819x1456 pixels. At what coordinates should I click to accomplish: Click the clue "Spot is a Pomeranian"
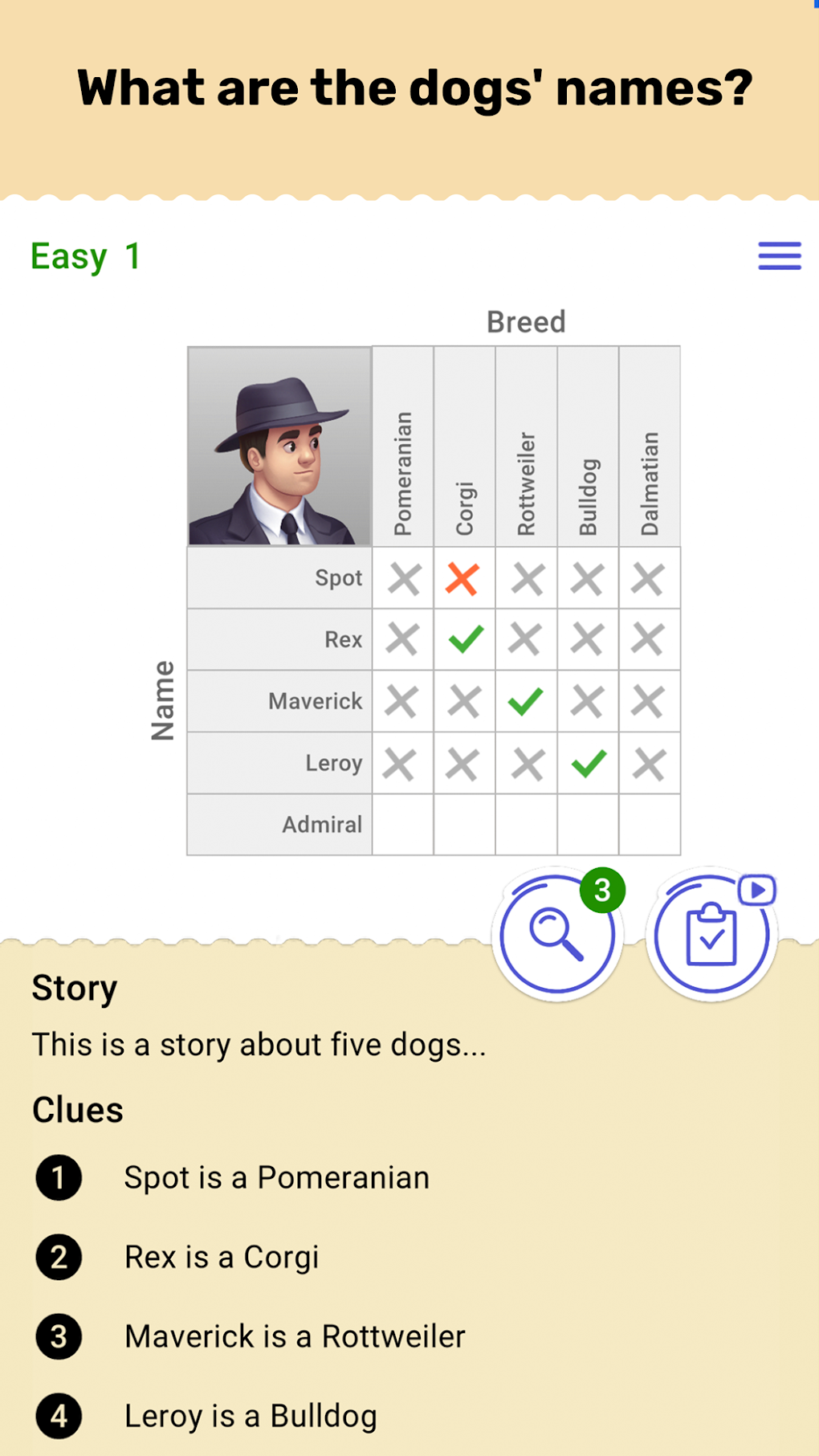276,1178
